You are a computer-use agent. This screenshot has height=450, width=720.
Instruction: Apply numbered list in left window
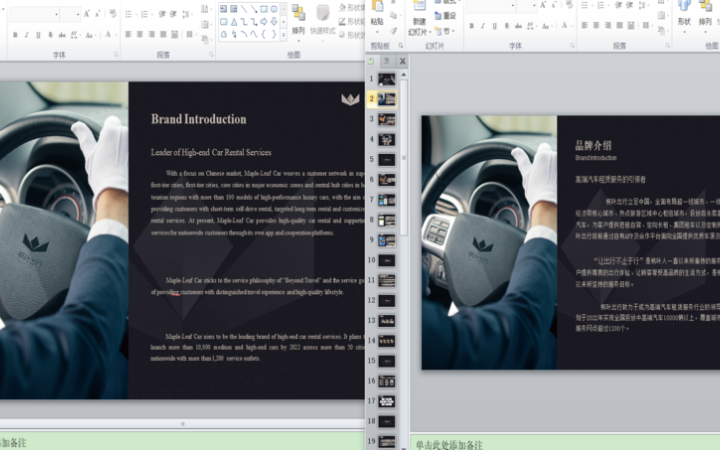pyautogui.click(x=145, y=14)
